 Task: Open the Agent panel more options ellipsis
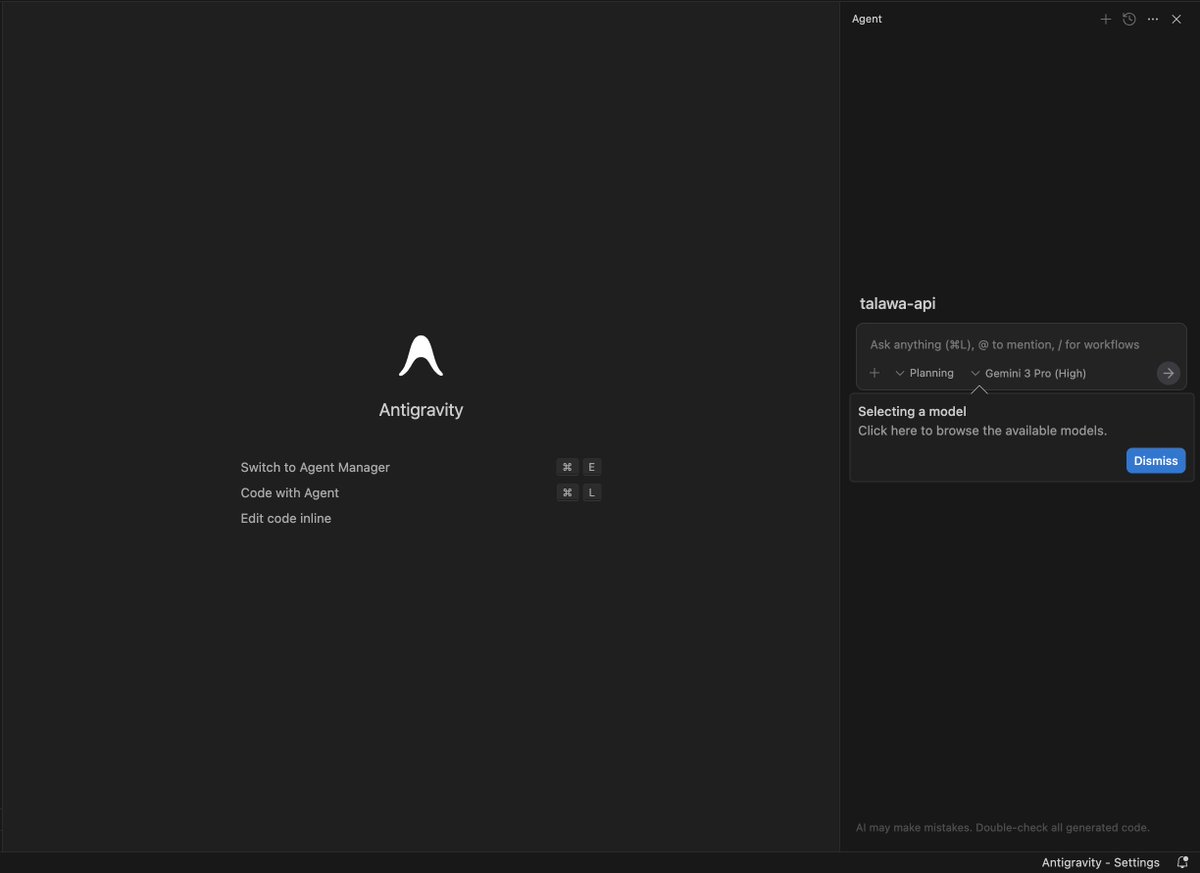click(x=1153, y=19)
